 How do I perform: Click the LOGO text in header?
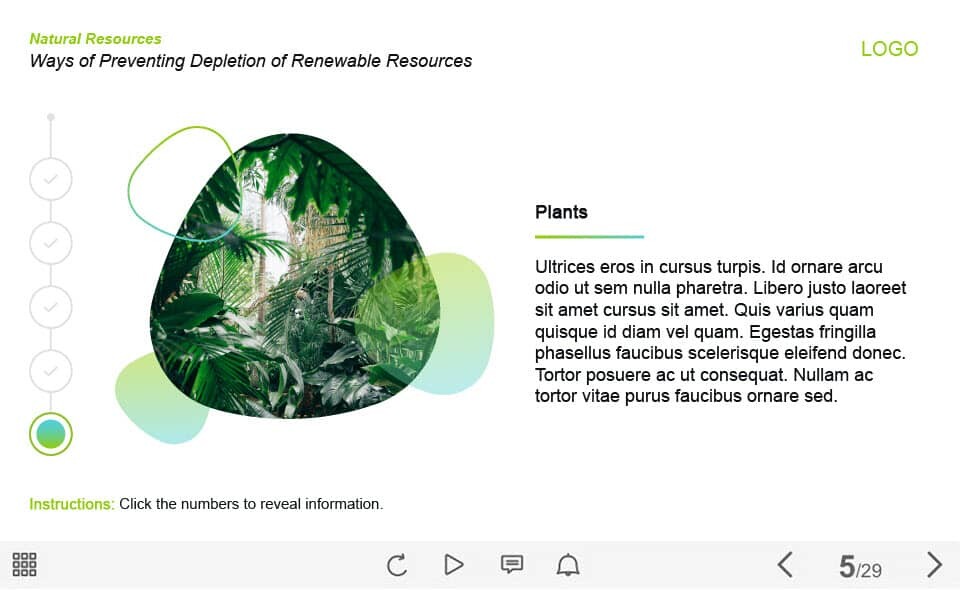(x=889, y=49)
